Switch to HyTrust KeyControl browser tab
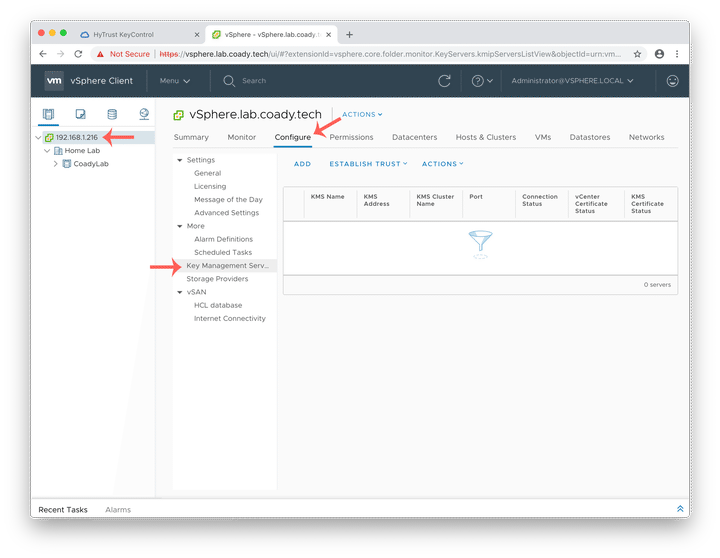The width and height of the screenshot is (720, 558). click(x=123, y=34)
